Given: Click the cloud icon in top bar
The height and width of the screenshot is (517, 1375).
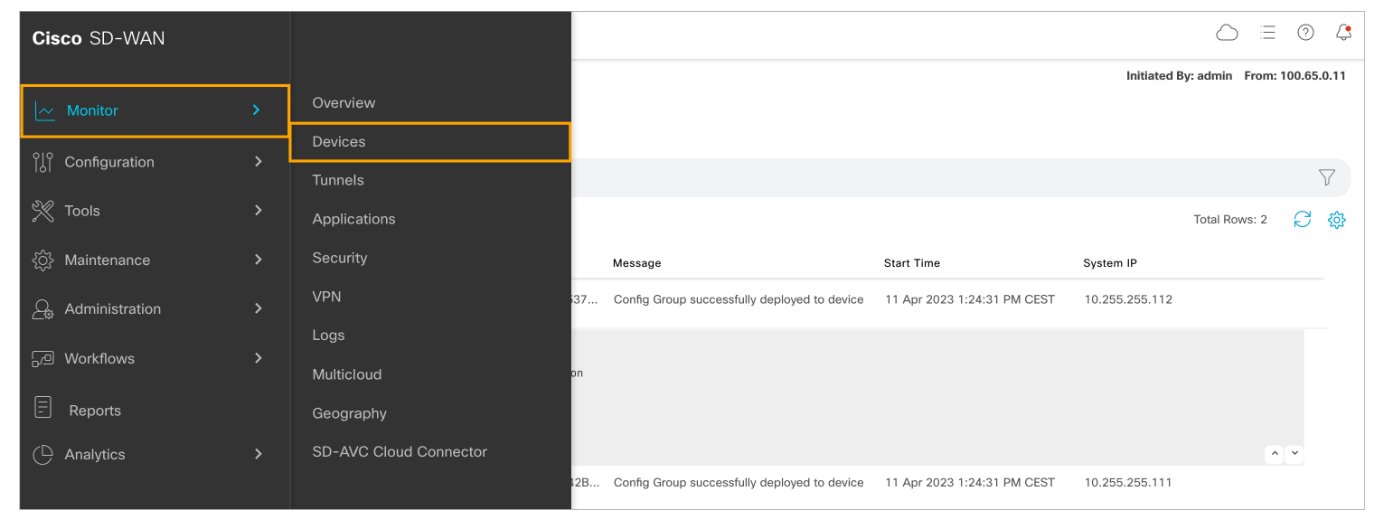Looking at the screenshot, I should pos(1227,33).
